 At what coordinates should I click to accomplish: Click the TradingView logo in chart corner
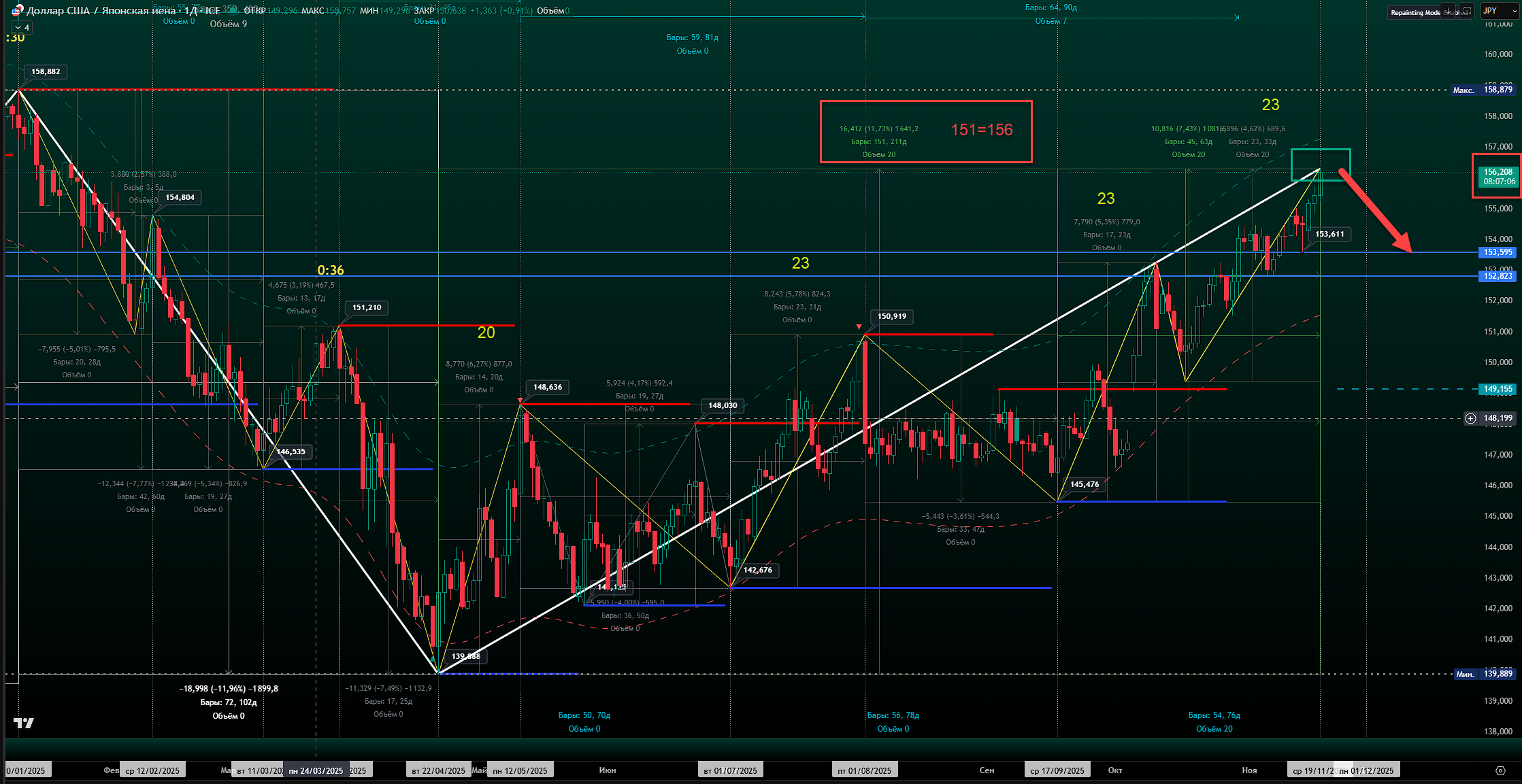tap(24, 723)
